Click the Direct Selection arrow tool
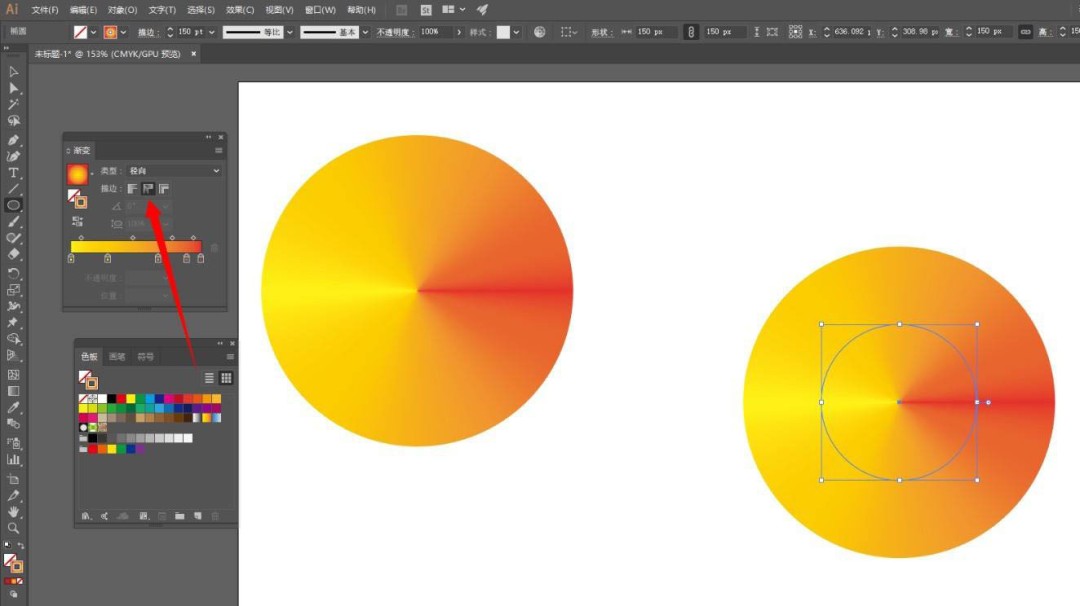The height and width of the screenshot is (606, 1080). pos(14,88)
